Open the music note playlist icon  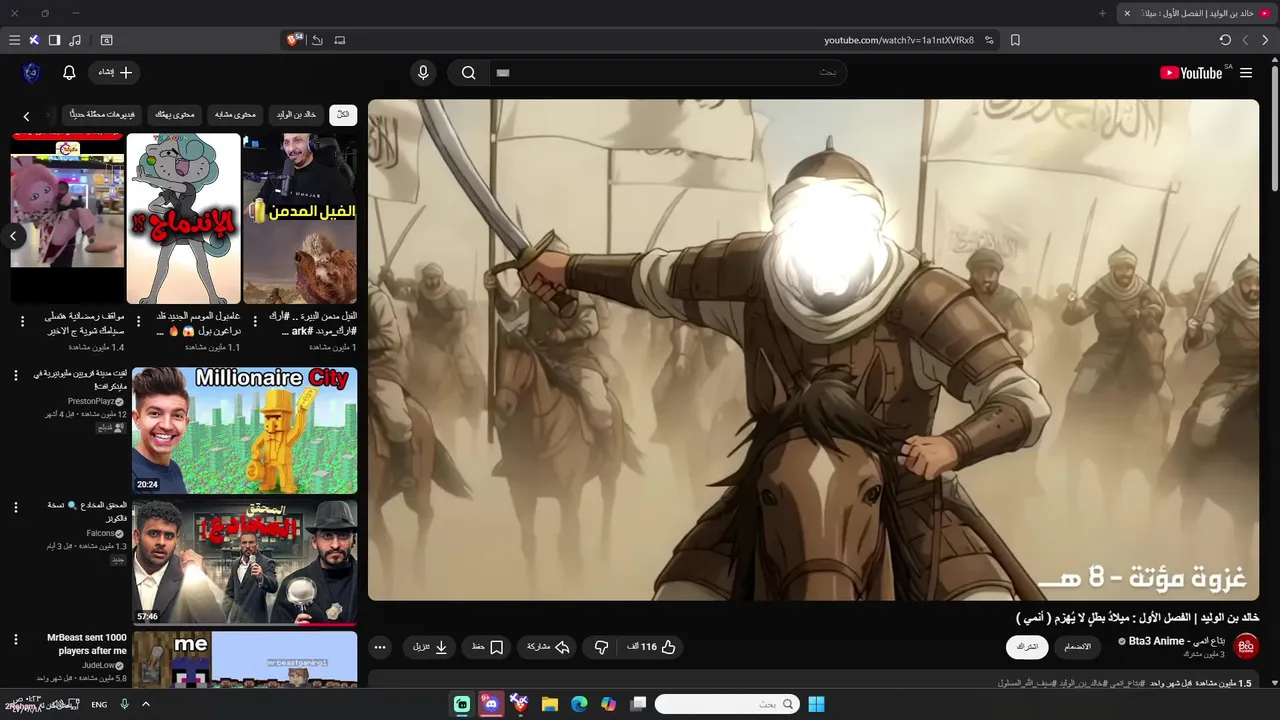(x=76, y=40)
